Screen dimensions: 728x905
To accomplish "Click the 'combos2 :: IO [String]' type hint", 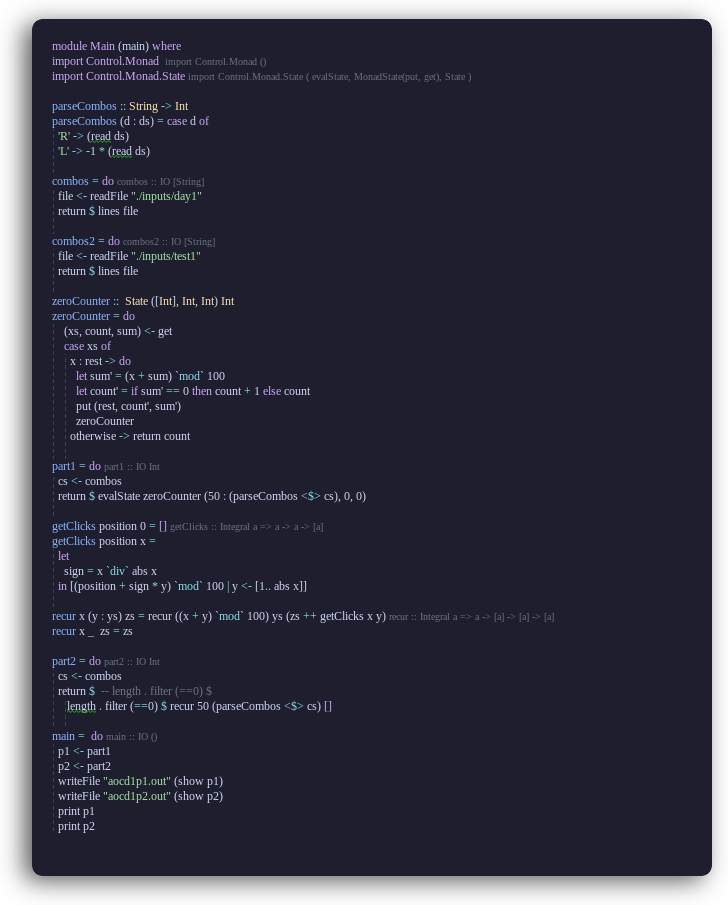I will pyautogui.click(x=168, y=242).
